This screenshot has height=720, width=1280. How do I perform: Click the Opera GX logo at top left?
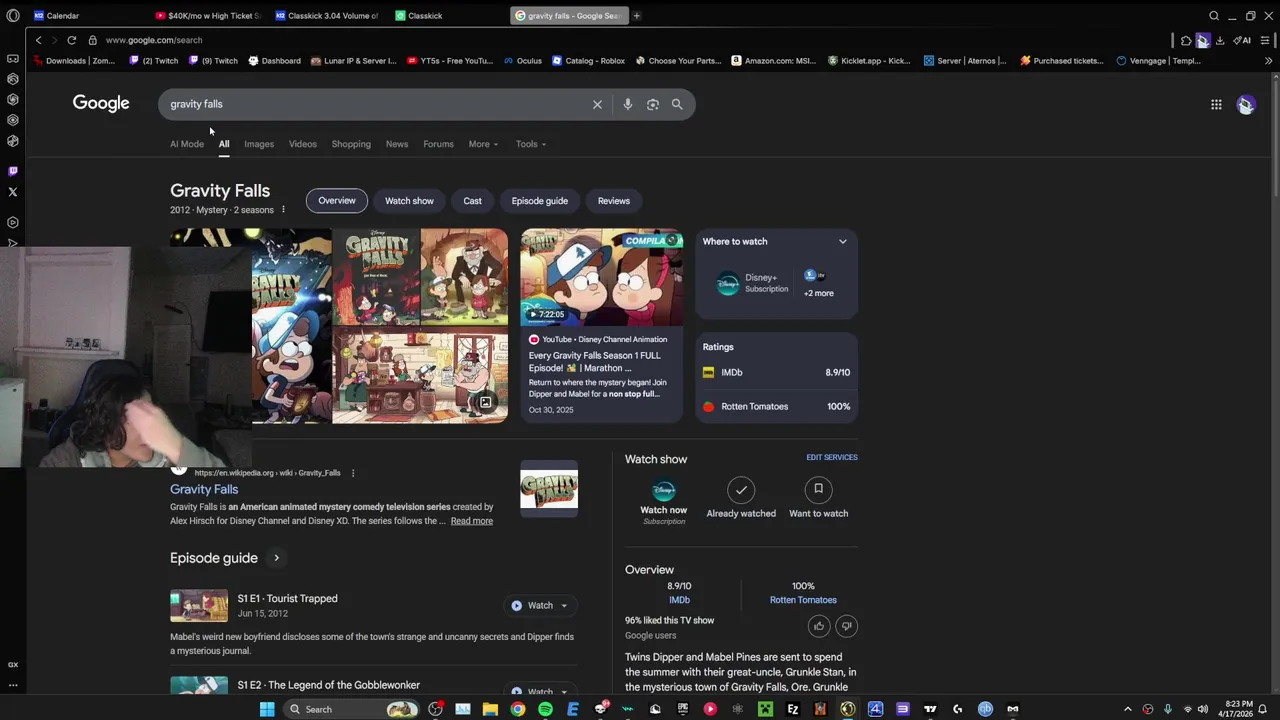pos(13,16)
